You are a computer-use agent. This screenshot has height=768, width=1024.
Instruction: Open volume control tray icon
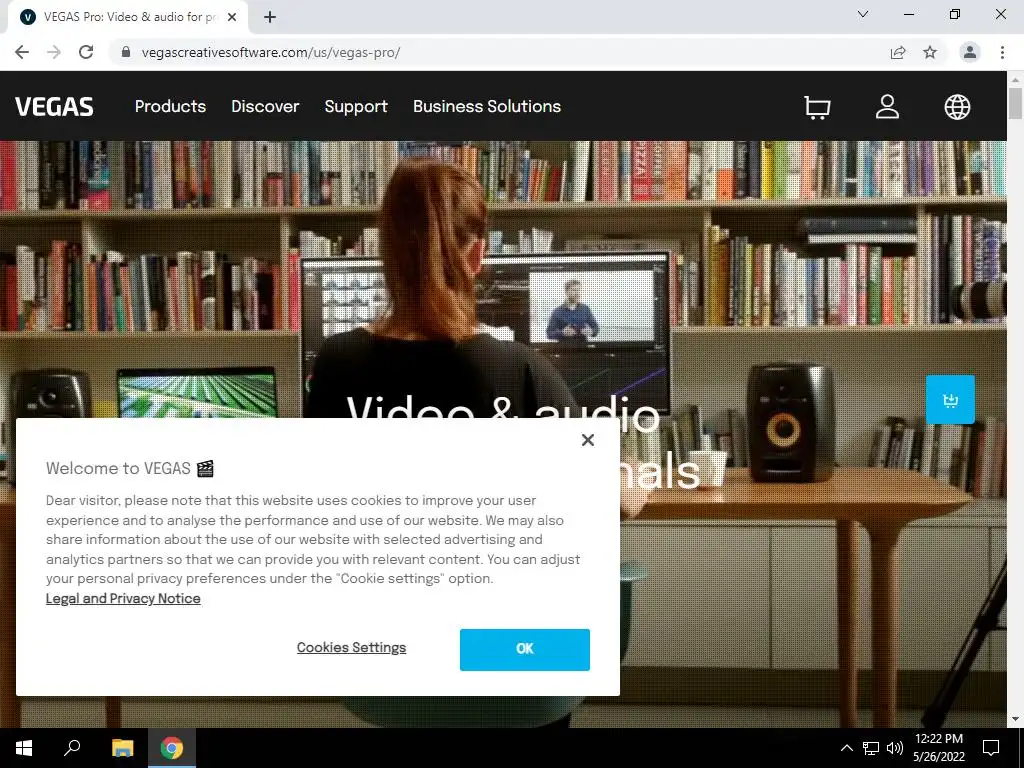pyautogui.click(x=895, y=748)
